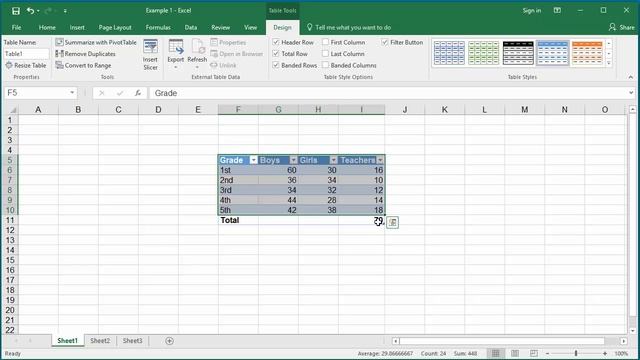Click the zoom out minus button
The height and width of the screenshot is (360, 640).
tap(548, 353)
